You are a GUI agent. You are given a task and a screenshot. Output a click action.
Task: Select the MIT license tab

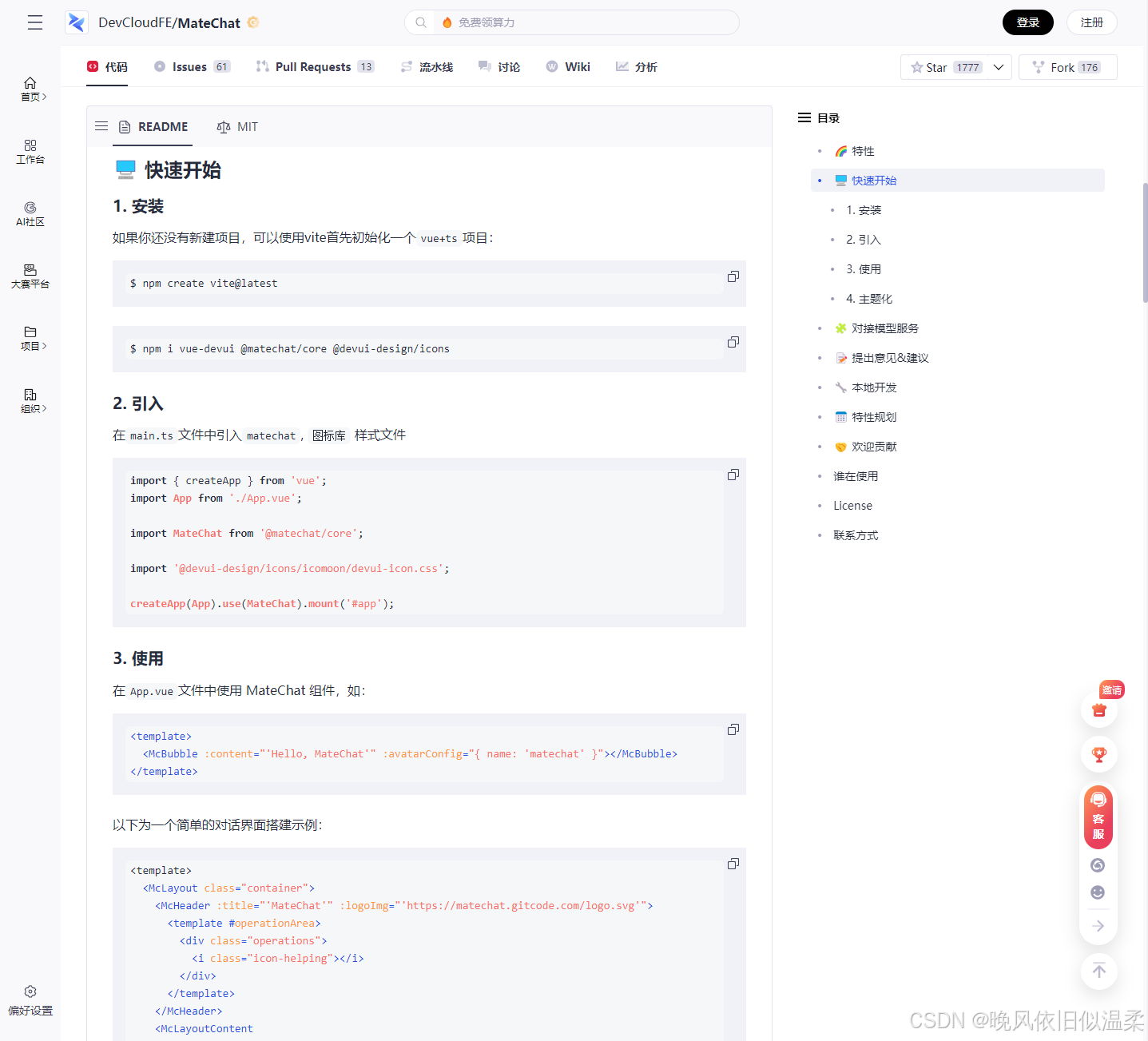click(237, 127)
